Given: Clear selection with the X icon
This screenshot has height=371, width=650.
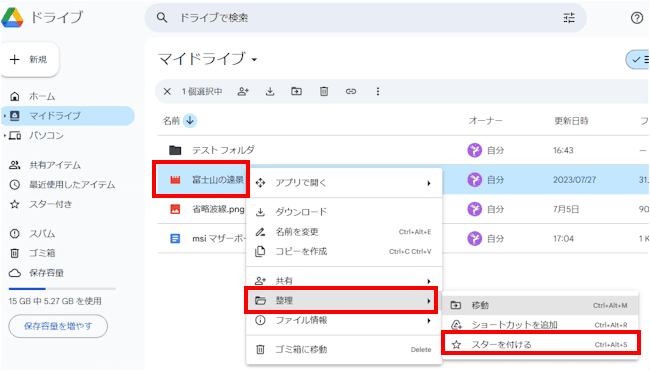Looking at the screenshot, I should coord(167,91).
